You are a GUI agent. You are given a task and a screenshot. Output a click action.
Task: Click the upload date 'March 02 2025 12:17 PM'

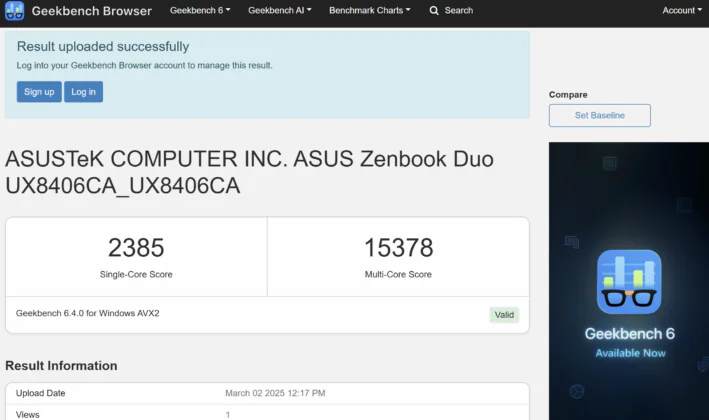pyautogui.click(x=275, y=393)
